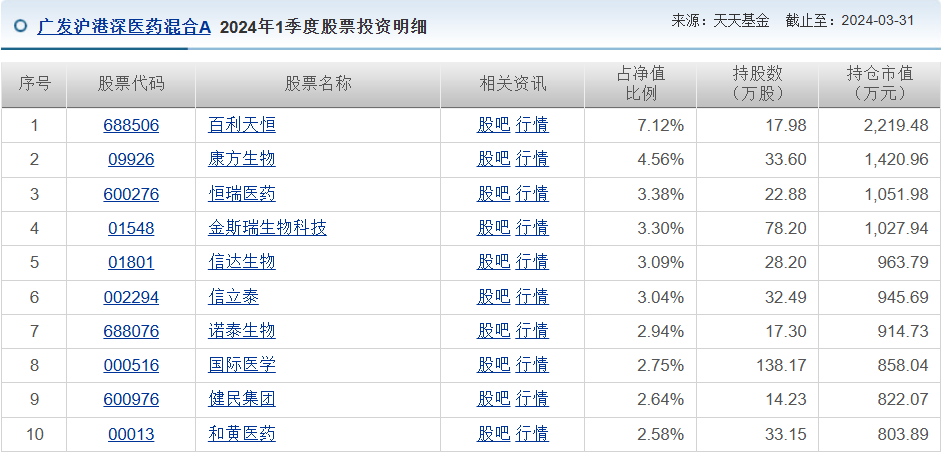Open the 康方生物 stock name link

tap(242, 159)
